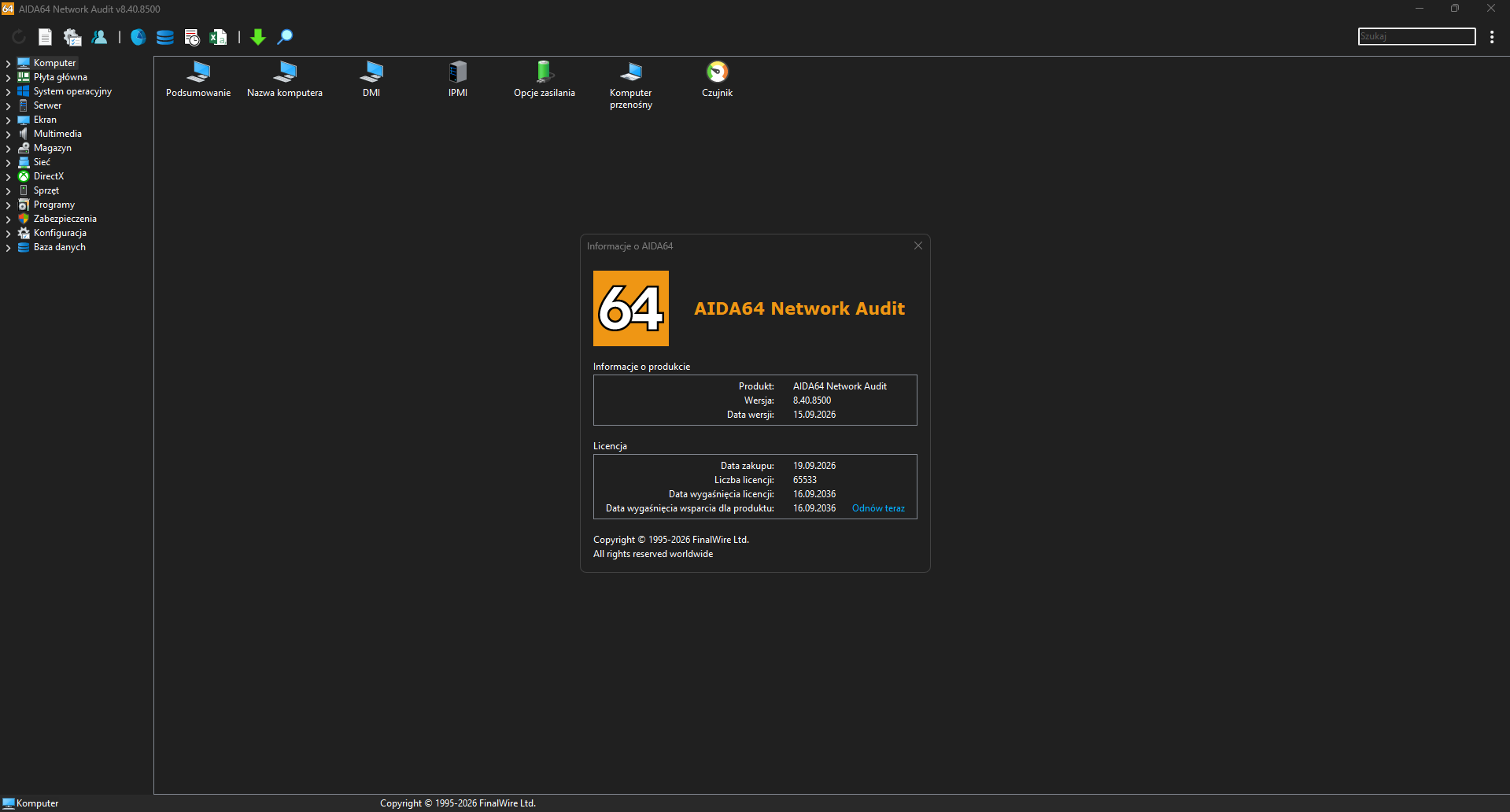The width and height of the screenshot is (1510, 812).
Task: Open the blue database stack toolbar icon
Action: [165, 37]
